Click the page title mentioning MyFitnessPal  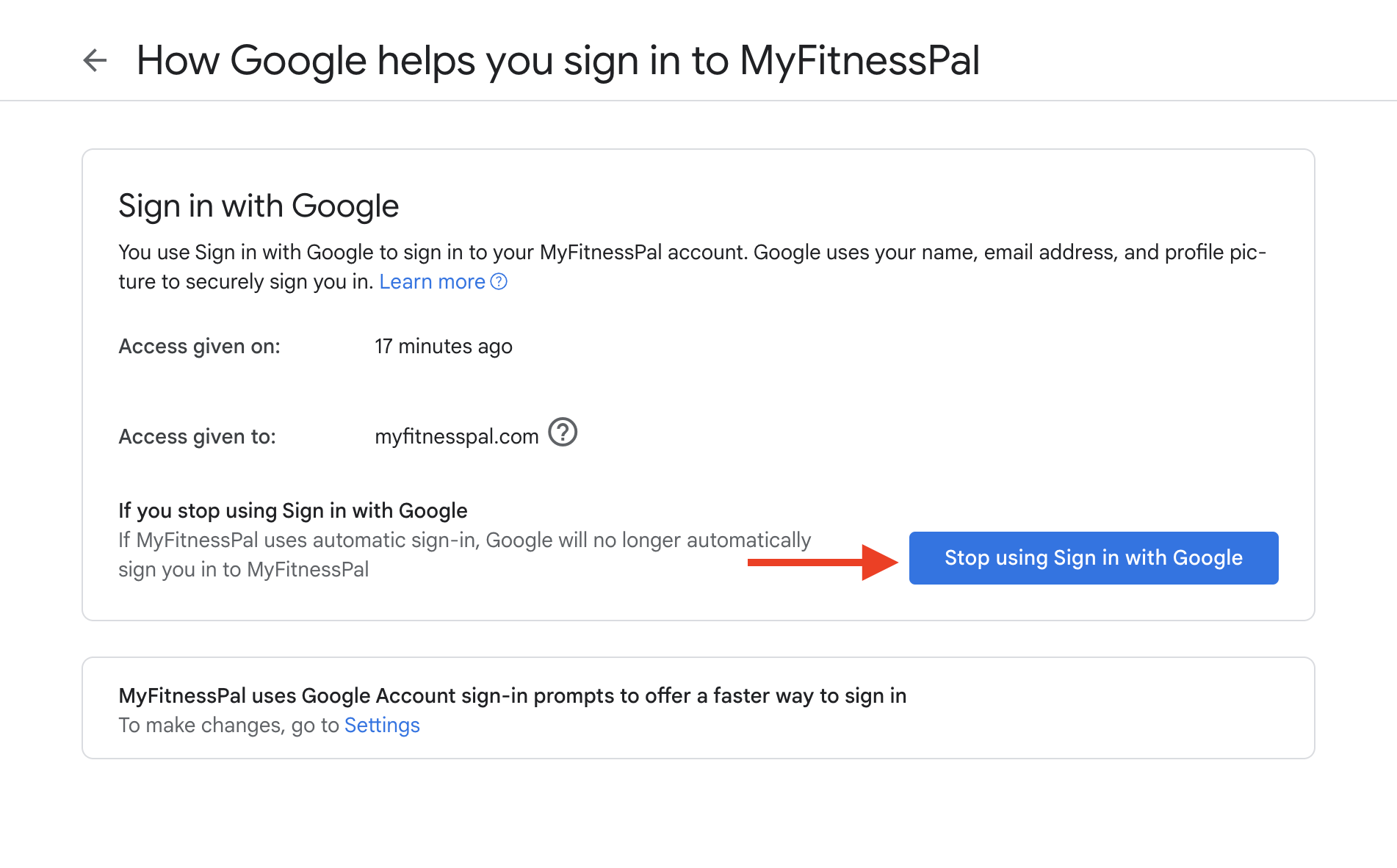pos(557,60)
